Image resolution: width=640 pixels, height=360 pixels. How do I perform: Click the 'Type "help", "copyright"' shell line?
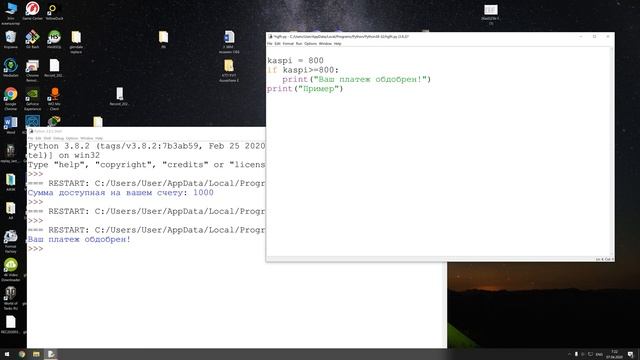coord(146,165)
